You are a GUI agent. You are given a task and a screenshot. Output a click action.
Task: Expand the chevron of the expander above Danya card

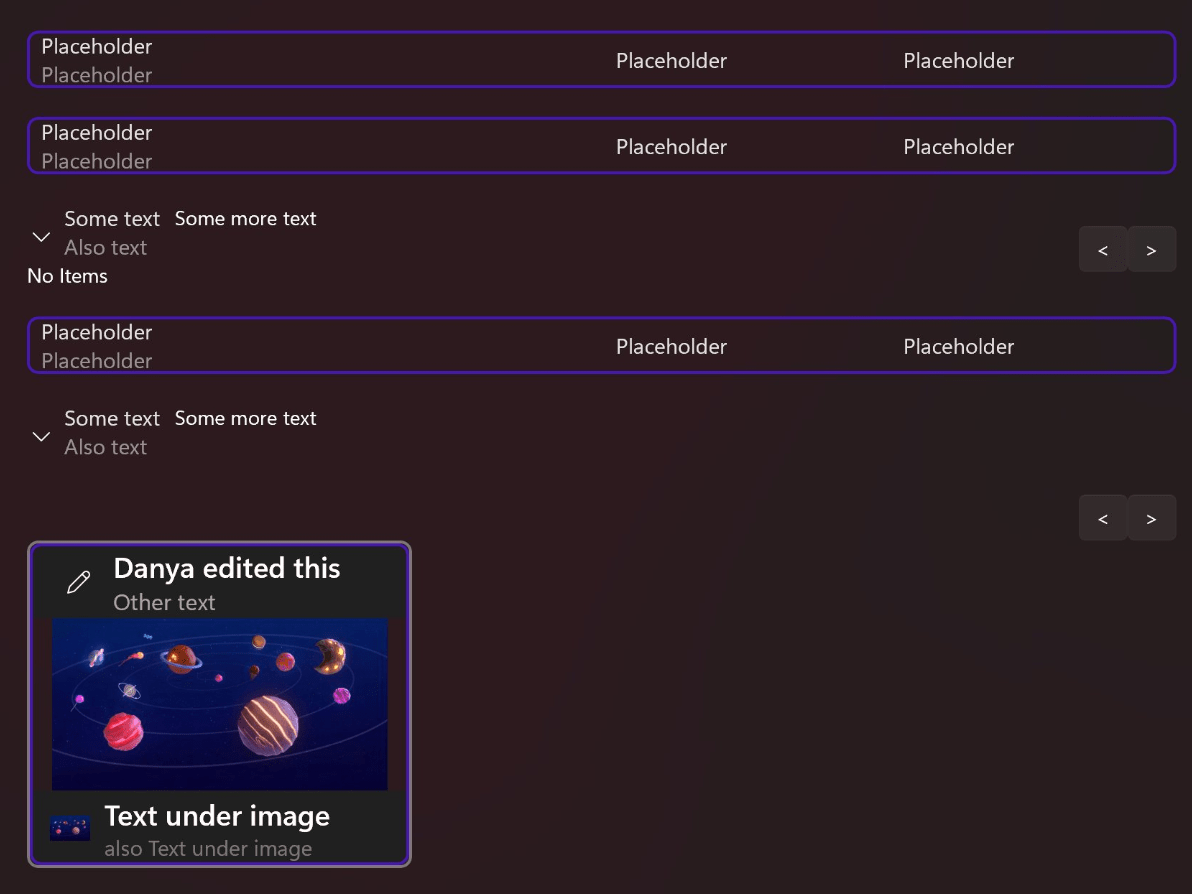coord(41,437)
